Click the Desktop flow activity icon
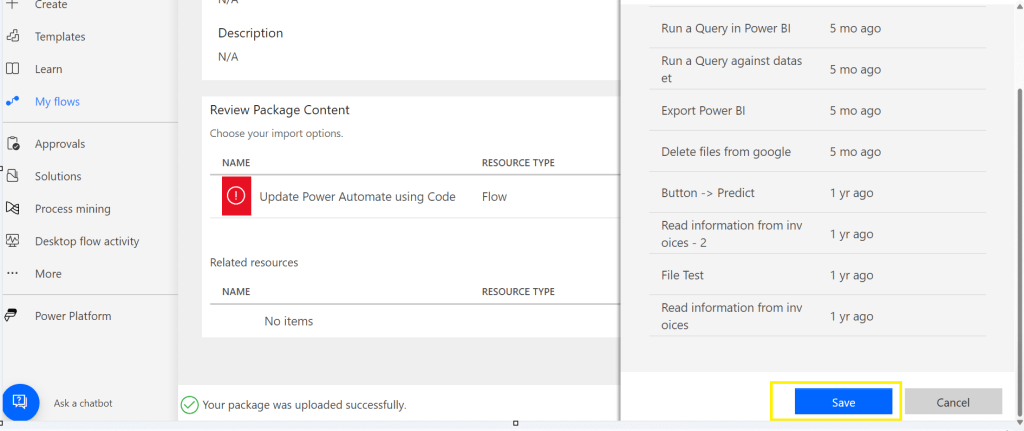 (x=13, y=241)
